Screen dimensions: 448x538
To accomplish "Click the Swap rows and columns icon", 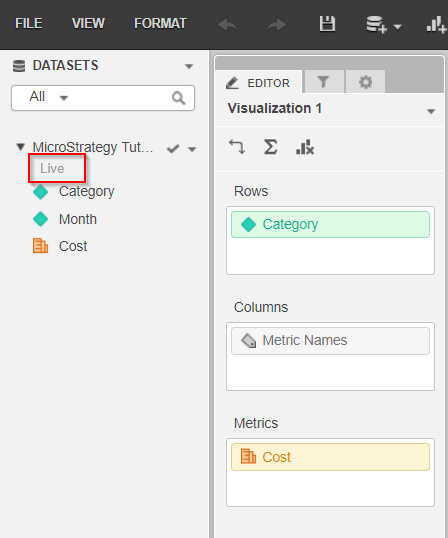I will [x=237, y=147].
